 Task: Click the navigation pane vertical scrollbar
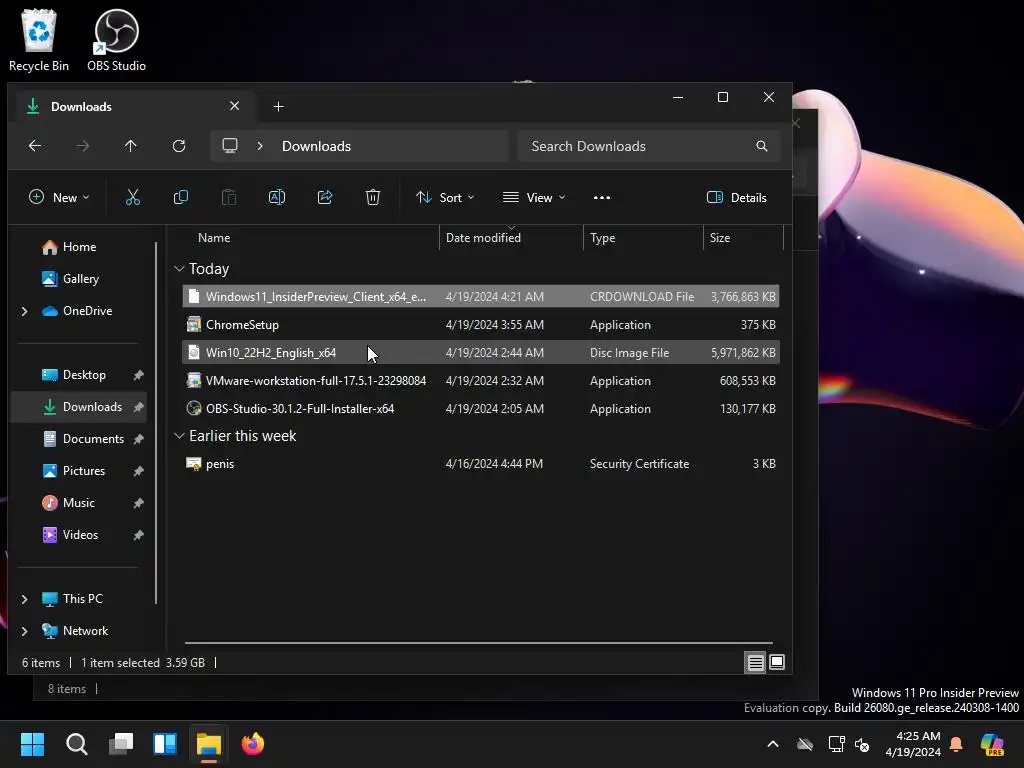coord(156,423)
